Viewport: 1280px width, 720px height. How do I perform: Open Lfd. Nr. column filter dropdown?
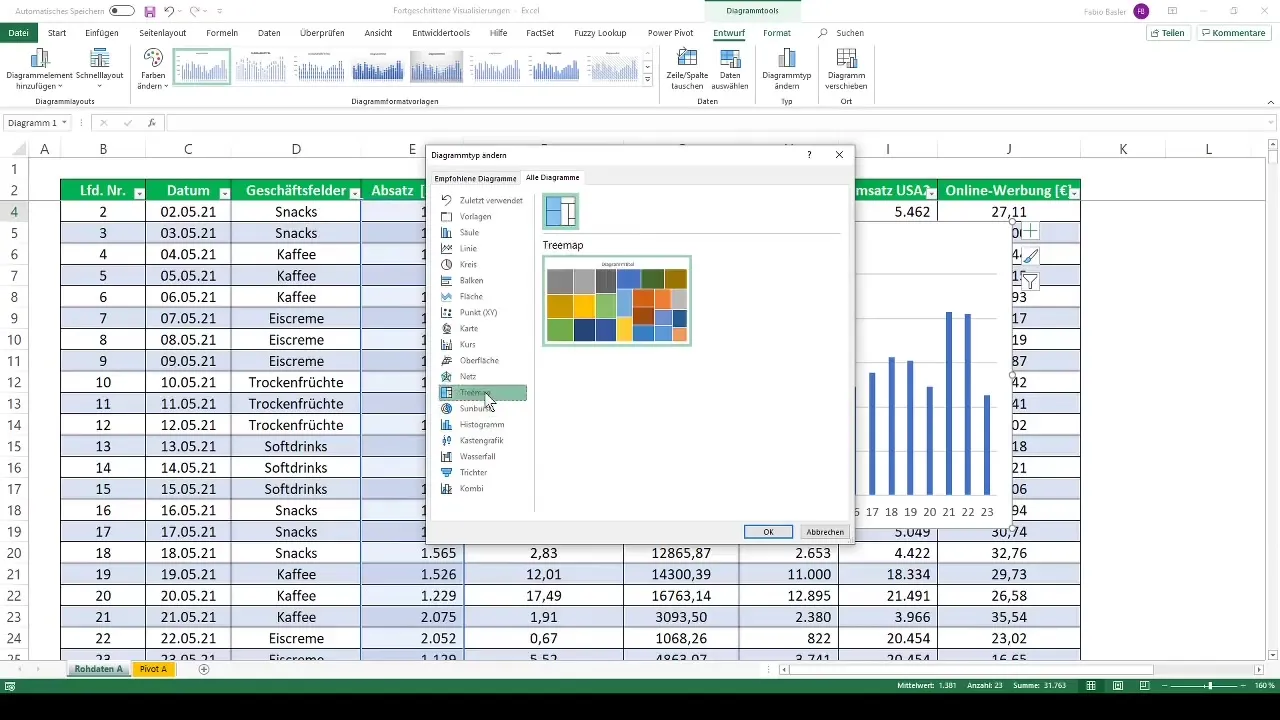pos(139,192)
